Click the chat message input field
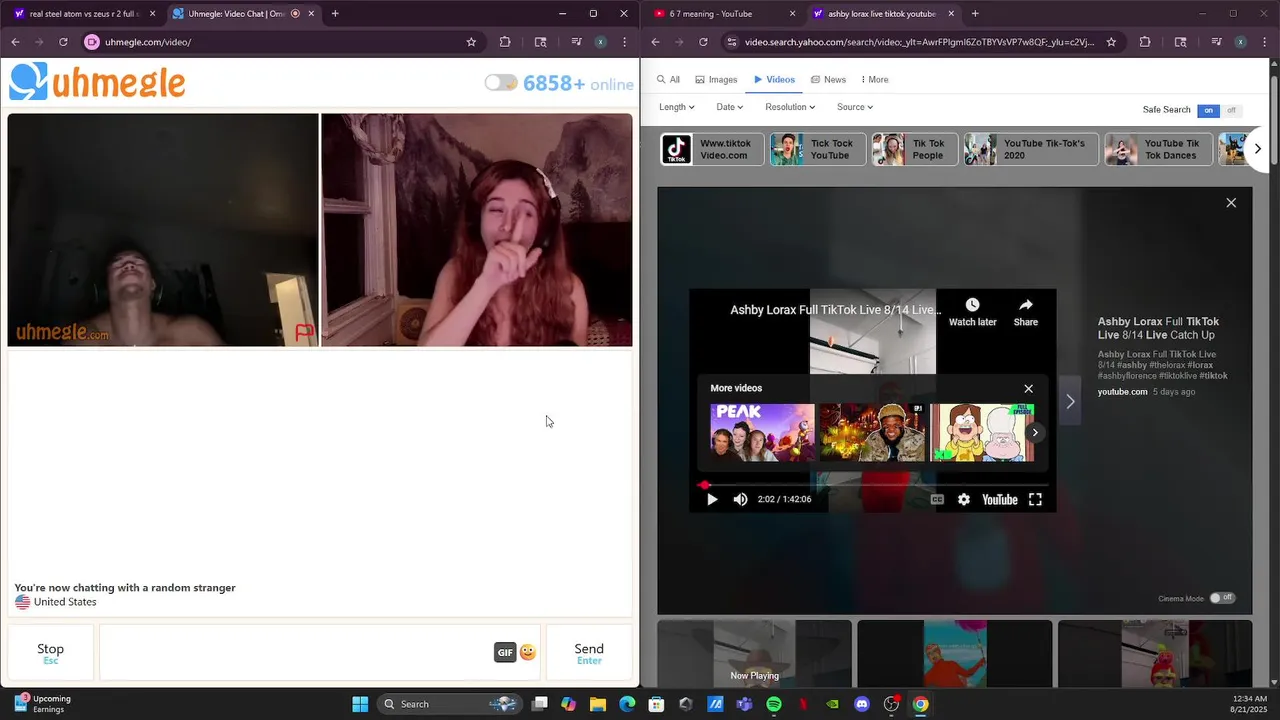 [x=320, y=653]
